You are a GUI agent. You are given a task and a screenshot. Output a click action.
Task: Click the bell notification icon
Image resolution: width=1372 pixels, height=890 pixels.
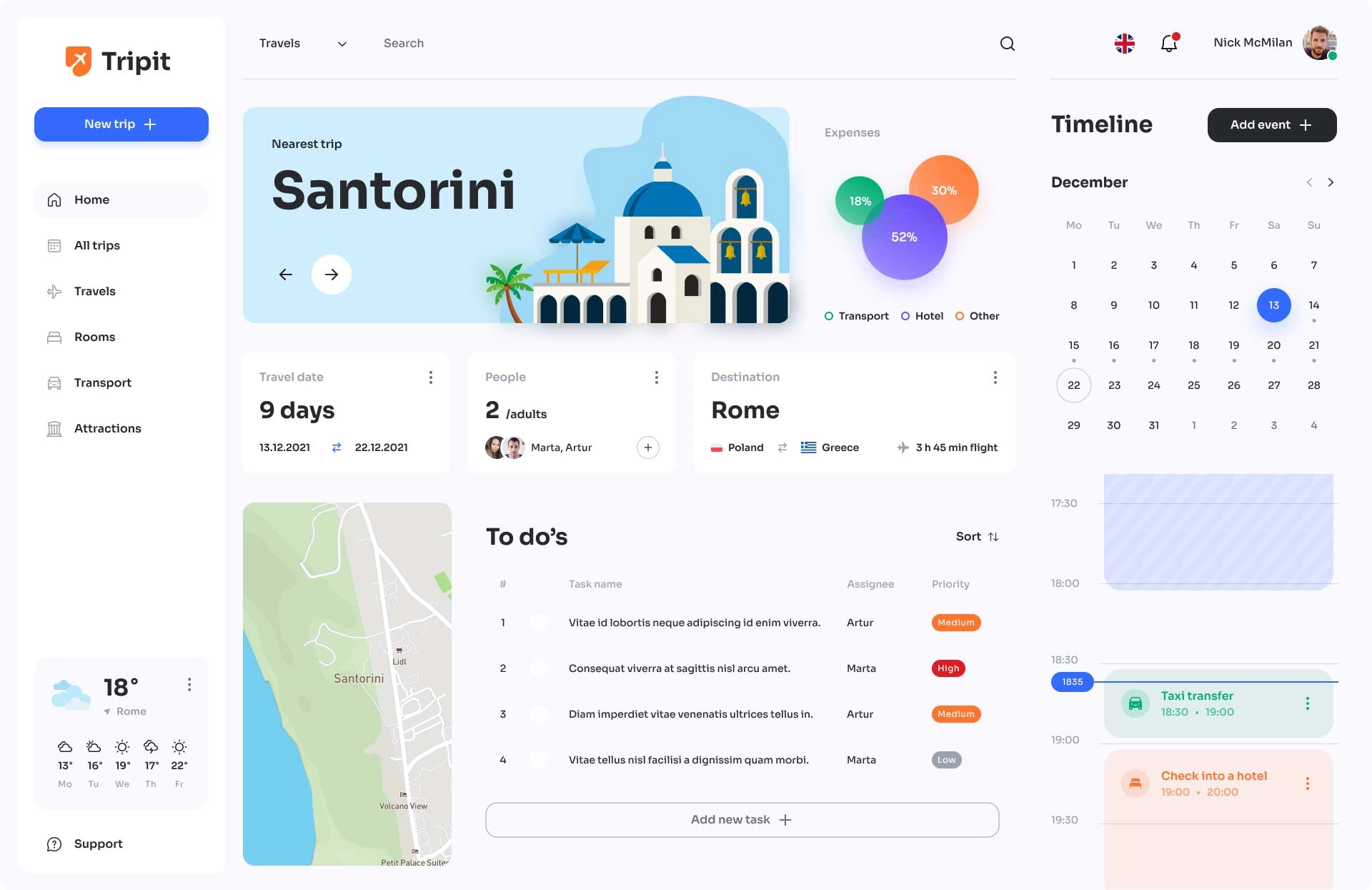(1167, 43)
